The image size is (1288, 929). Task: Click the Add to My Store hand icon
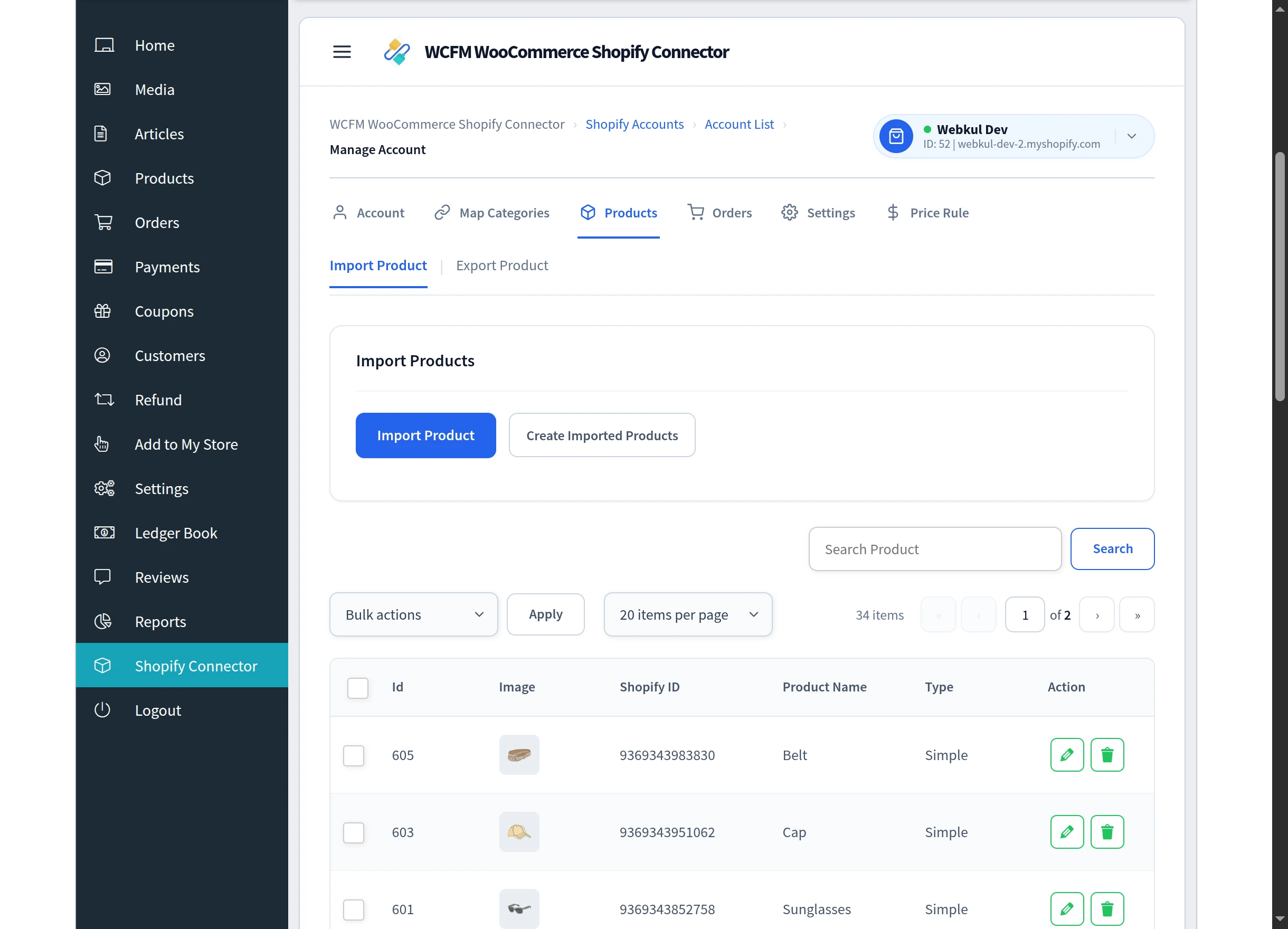click(x=102, y=444)
